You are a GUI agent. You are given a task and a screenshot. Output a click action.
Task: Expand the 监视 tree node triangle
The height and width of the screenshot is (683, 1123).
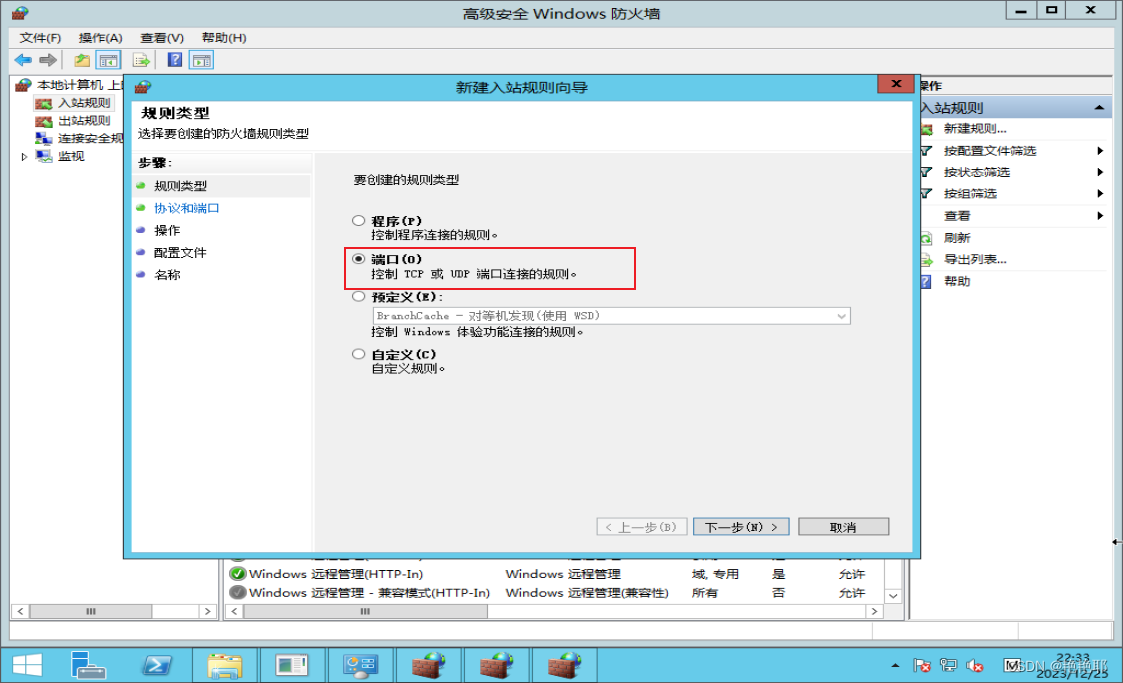tap(24, 156)
